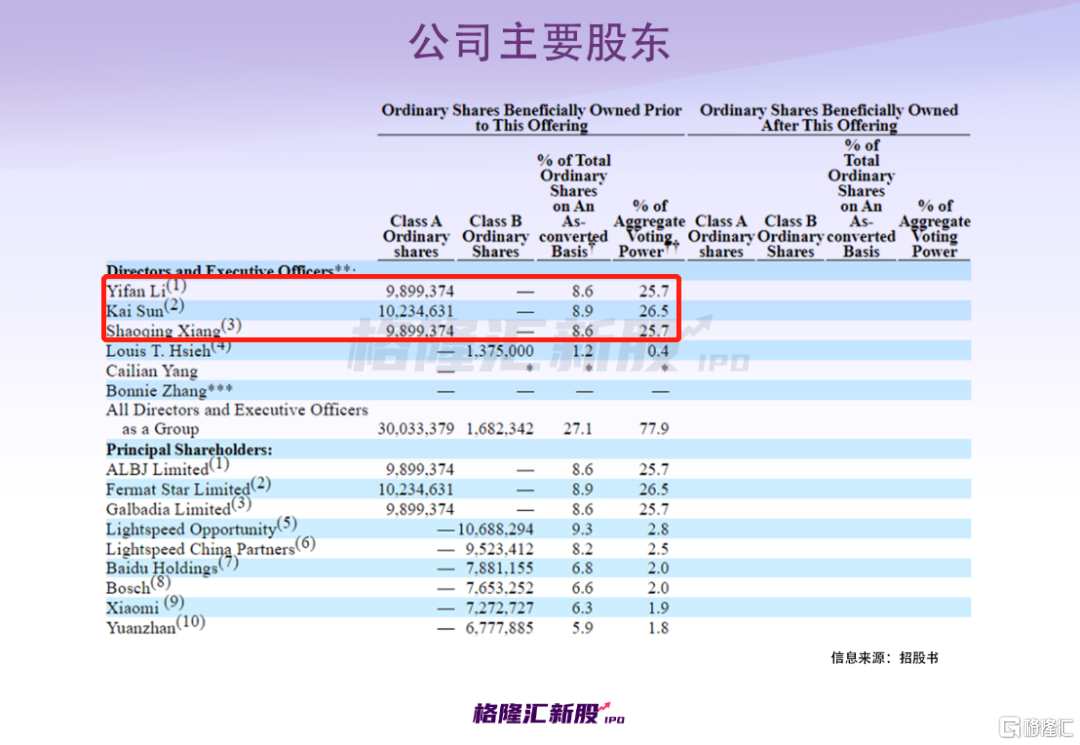The height and width of the screenshot is (745, 1080).
Task: Click Bosch's share count 7,653,252
Action: coord(499,589)
